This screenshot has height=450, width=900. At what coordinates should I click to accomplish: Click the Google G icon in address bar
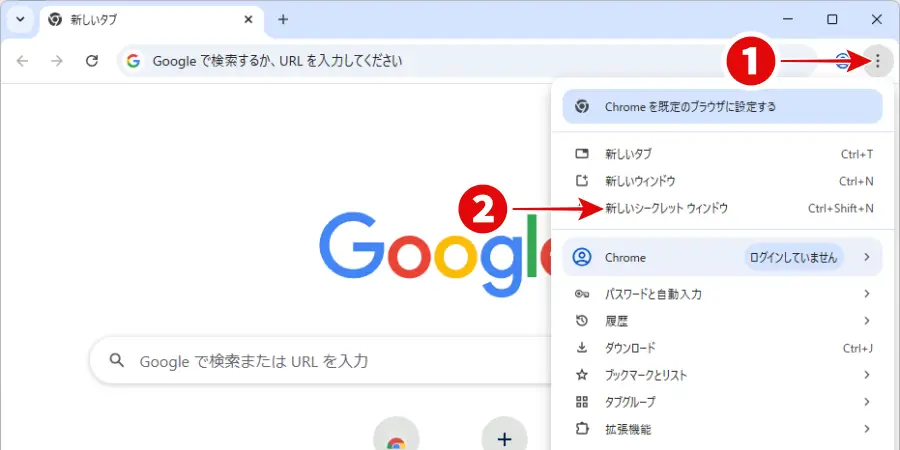(x=133, y=61)
